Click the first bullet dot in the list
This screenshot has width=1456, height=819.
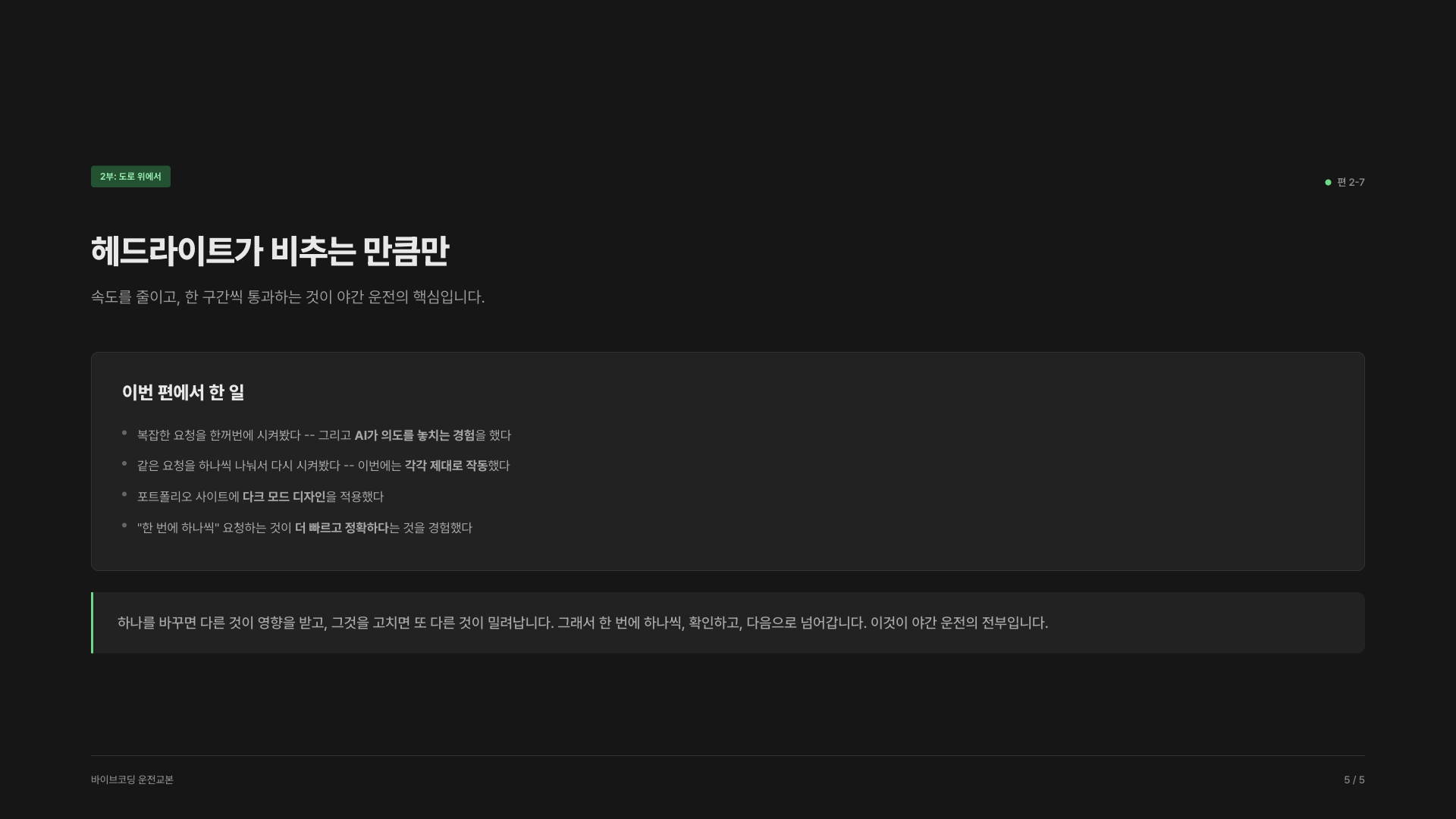(x=124, y=433)
